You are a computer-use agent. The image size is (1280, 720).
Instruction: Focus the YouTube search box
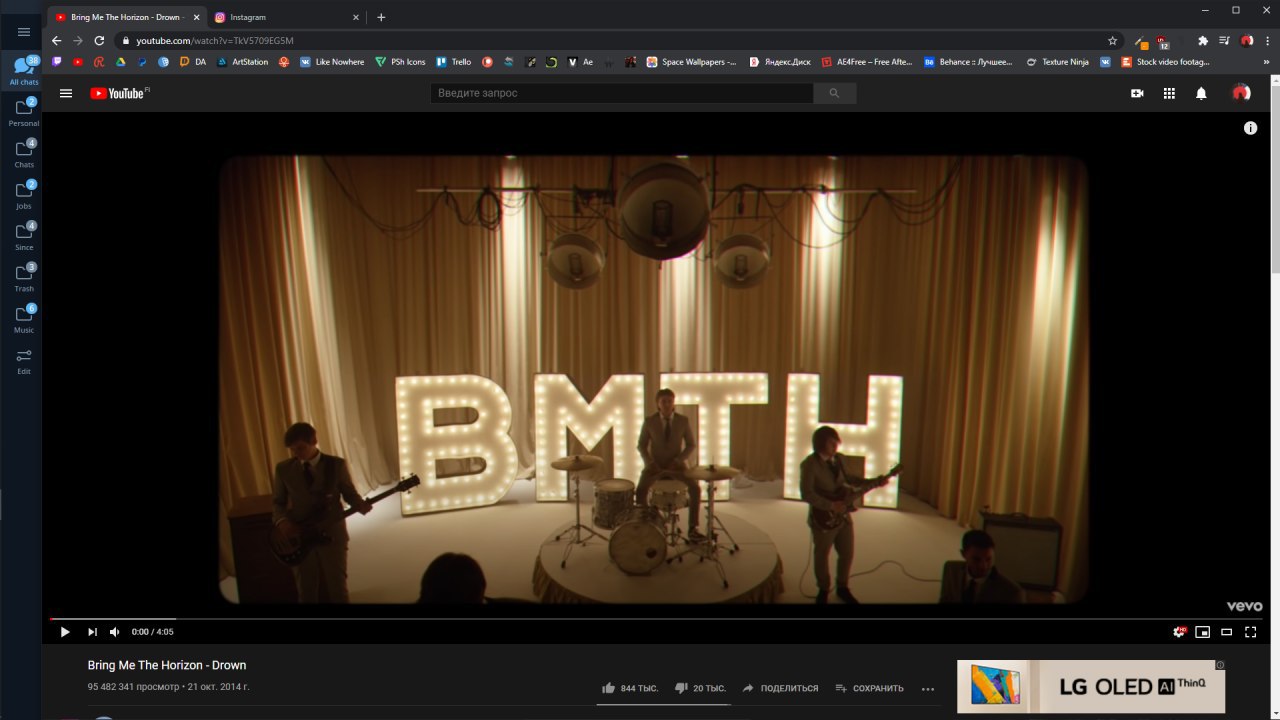tap(621, 93)
